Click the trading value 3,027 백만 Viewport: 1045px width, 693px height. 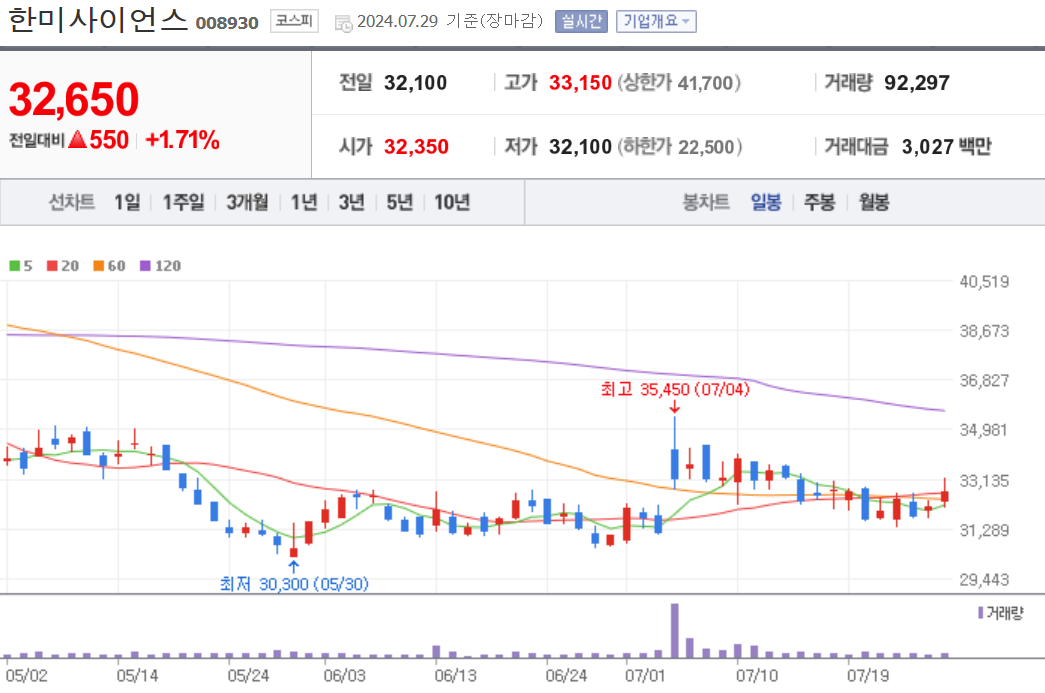(x=946, y=147)
